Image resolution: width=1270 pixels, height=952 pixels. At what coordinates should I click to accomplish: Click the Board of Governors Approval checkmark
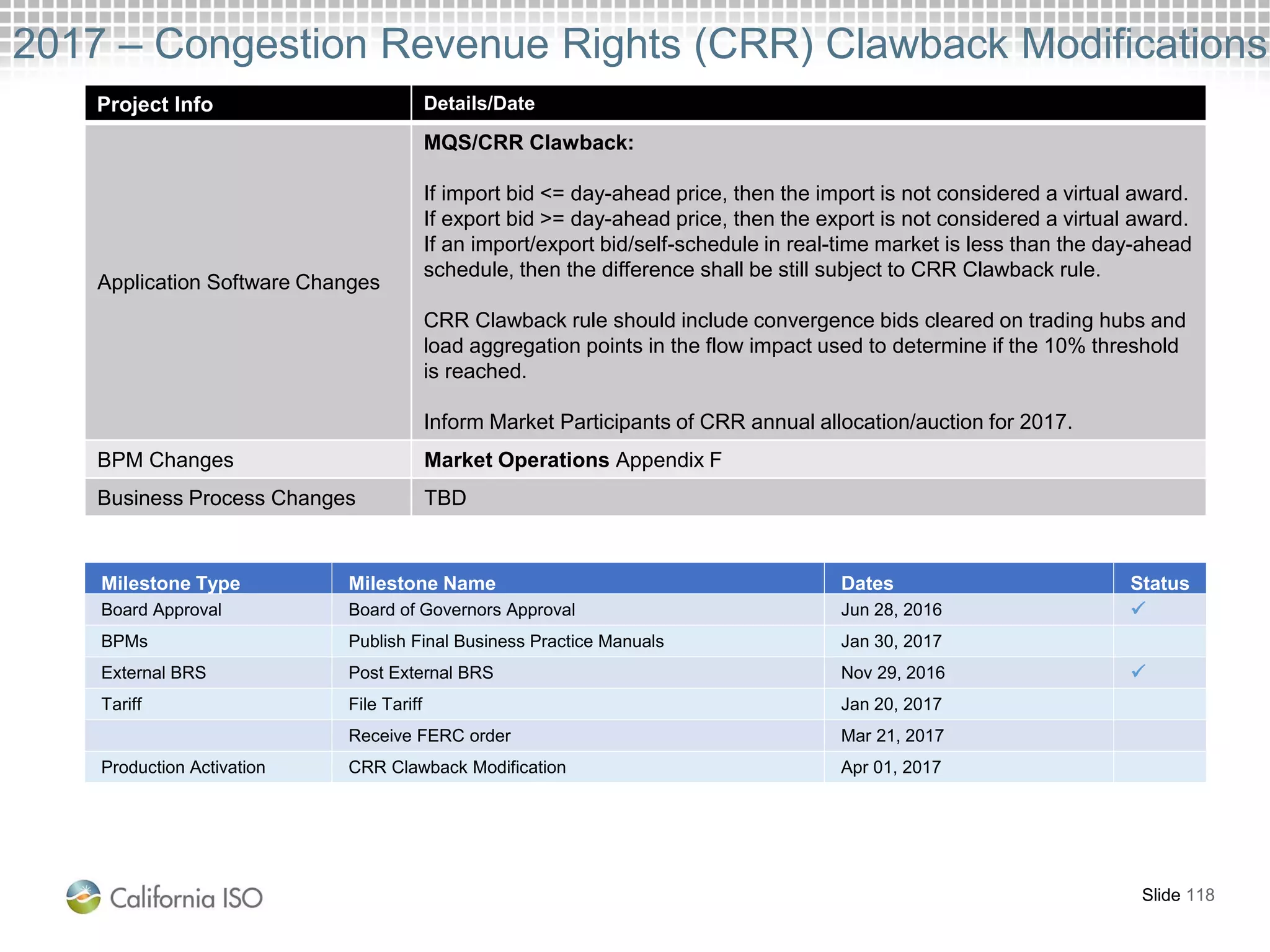[1138, 608]
